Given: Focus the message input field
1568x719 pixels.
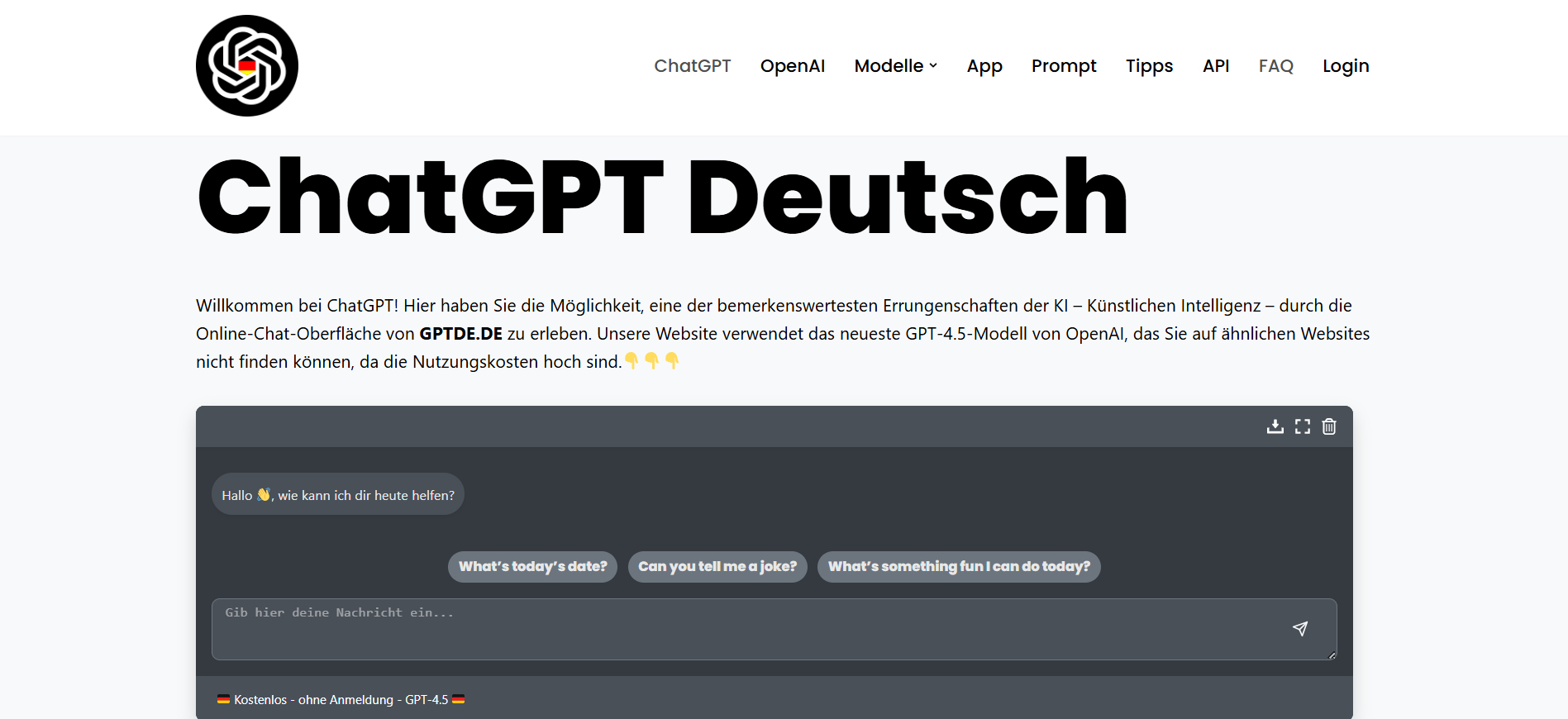Looking at the screenshot, I should (744, 629).
